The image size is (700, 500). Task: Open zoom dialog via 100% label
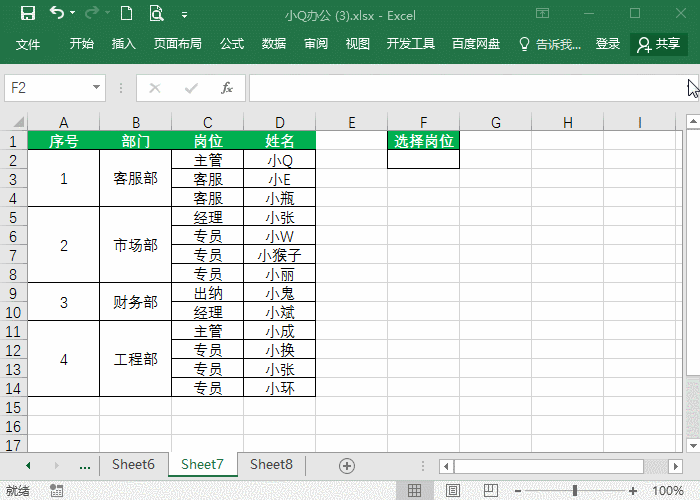pos(668,491)
